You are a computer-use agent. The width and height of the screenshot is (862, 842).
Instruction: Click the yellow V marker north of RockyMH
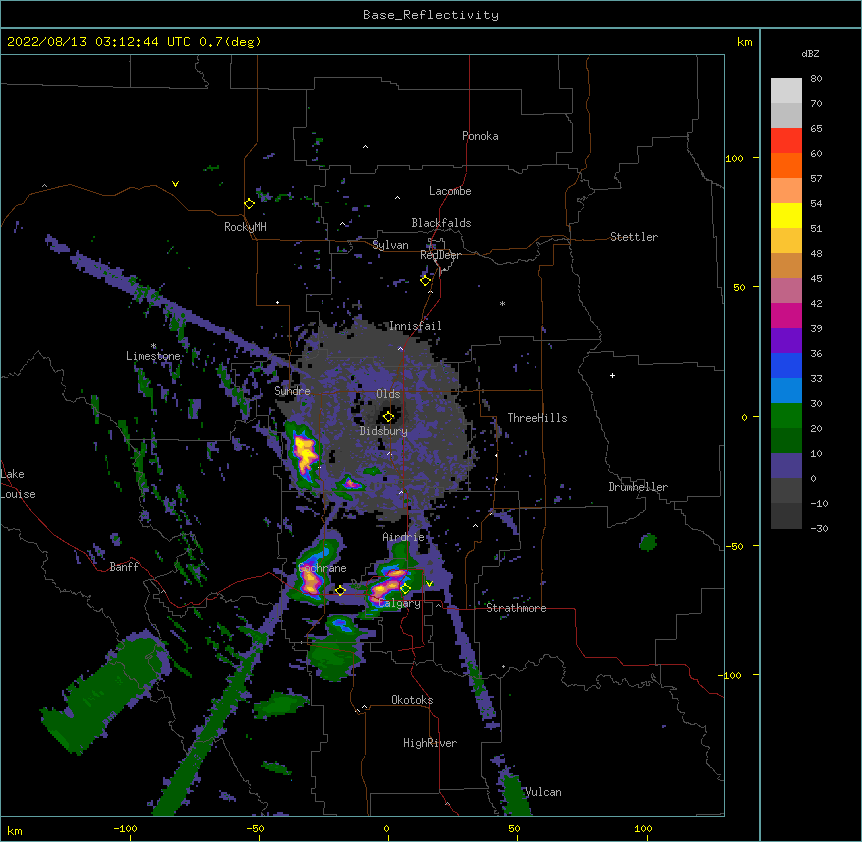[175, 184]
